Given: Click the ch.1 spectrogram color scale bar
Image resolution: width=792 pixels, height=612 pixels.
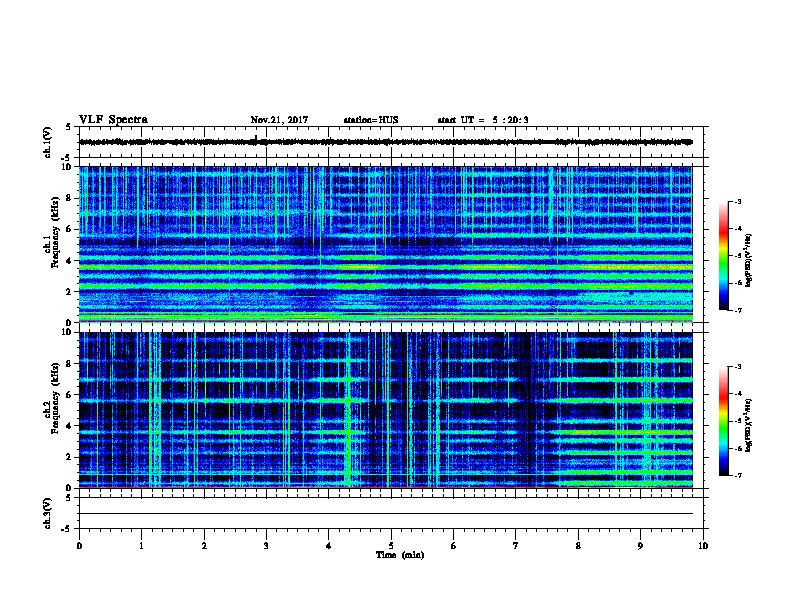Looking at the screenshot, I should point(724,256).
